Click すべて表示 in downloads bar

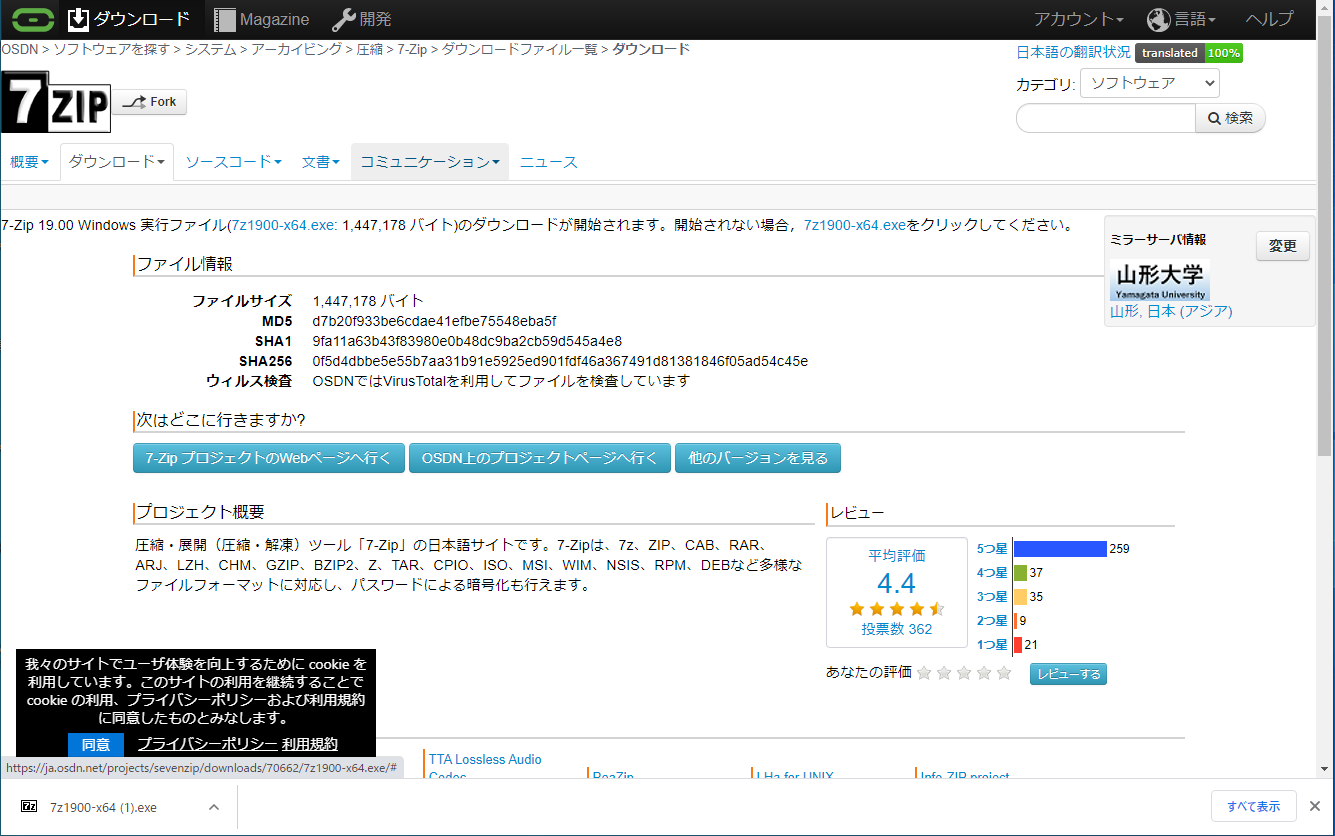pos(1254,806)
